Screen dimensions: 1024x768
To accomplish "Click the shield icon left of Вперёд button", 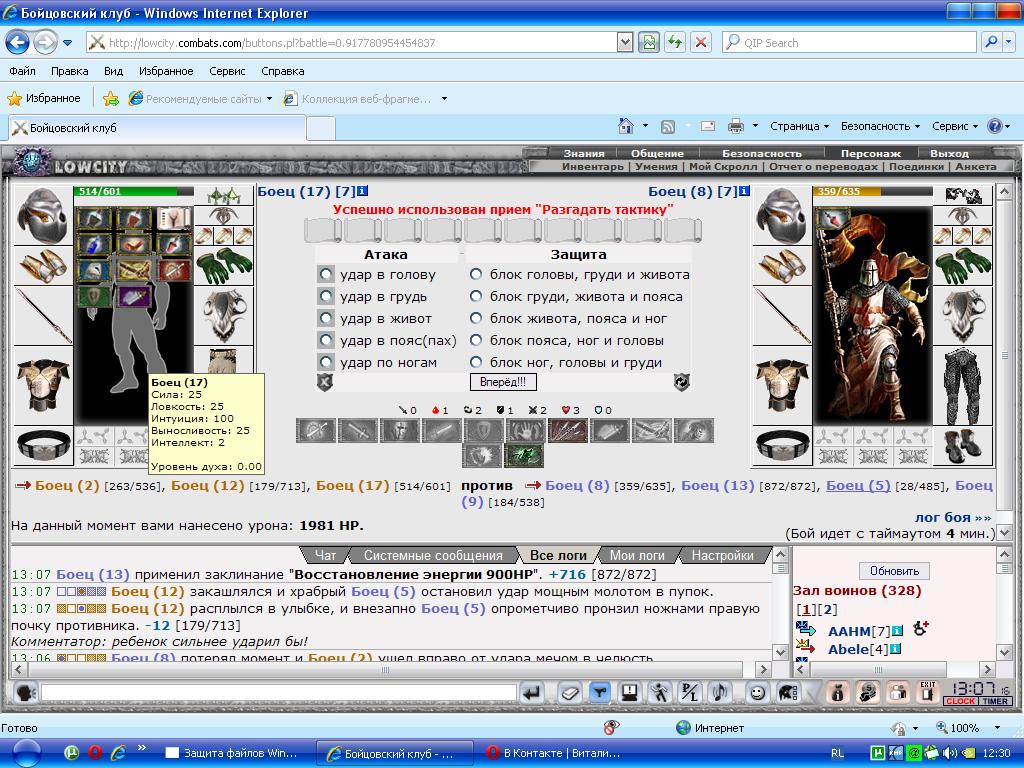I will click(325, 382).
